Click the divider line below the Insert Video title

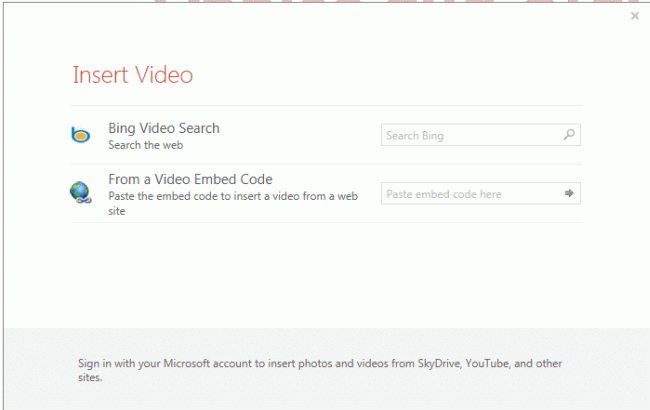(x=327, y=106)
